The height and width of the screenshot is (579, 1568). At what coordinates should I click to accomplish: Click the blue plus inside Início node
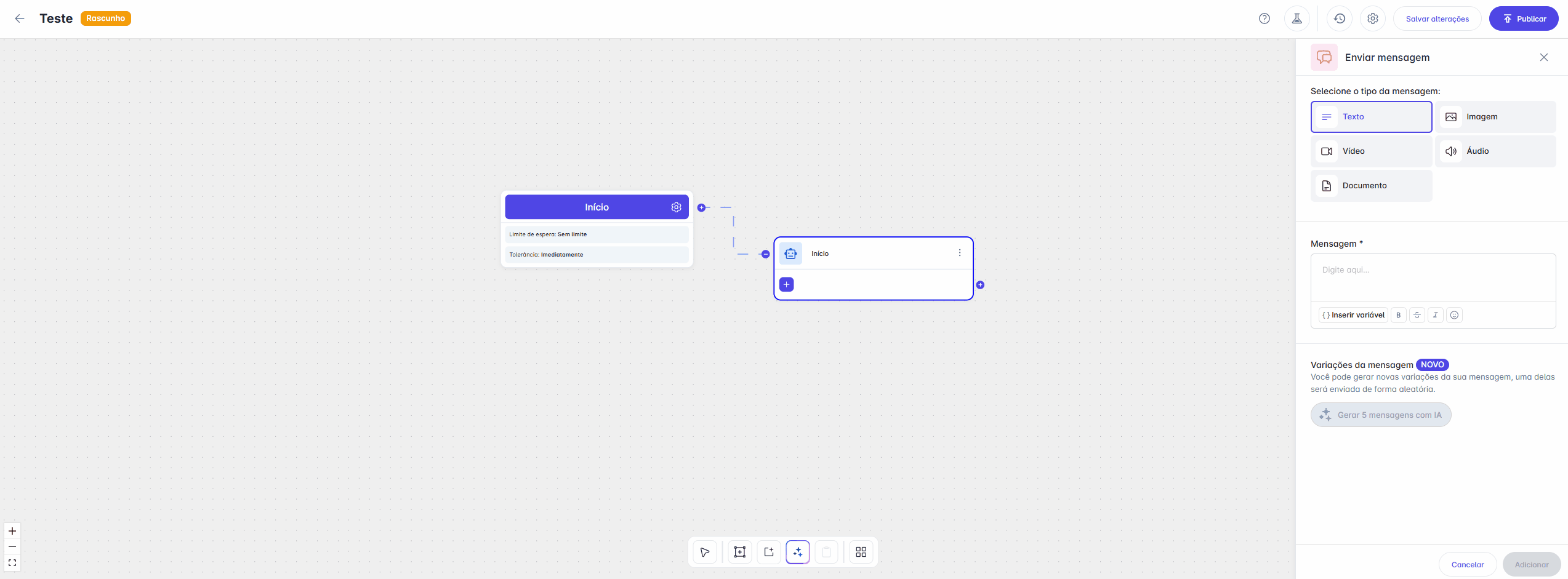pos(786,284)
